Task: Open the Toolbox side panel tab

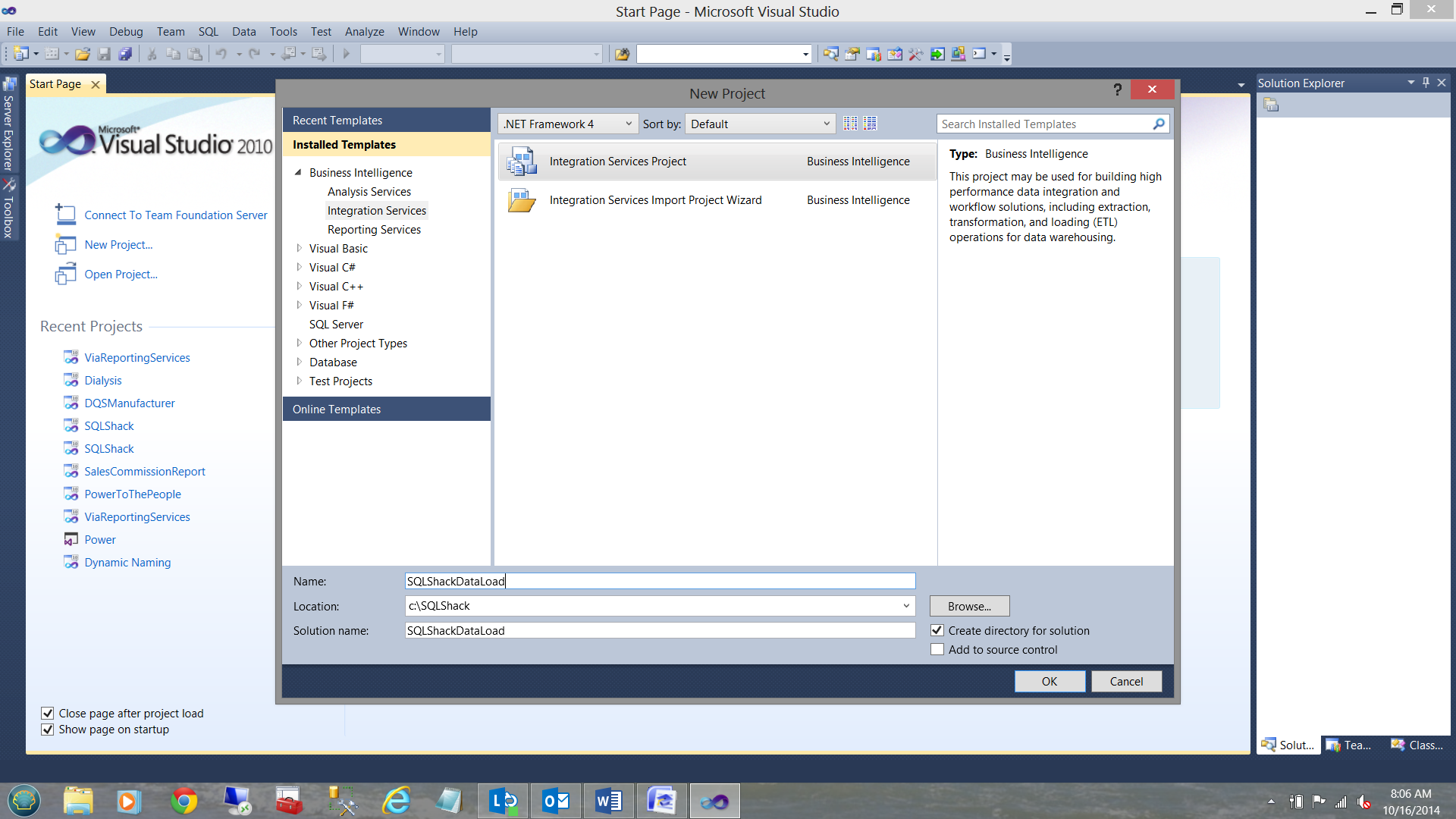Action: coord(9,210)
